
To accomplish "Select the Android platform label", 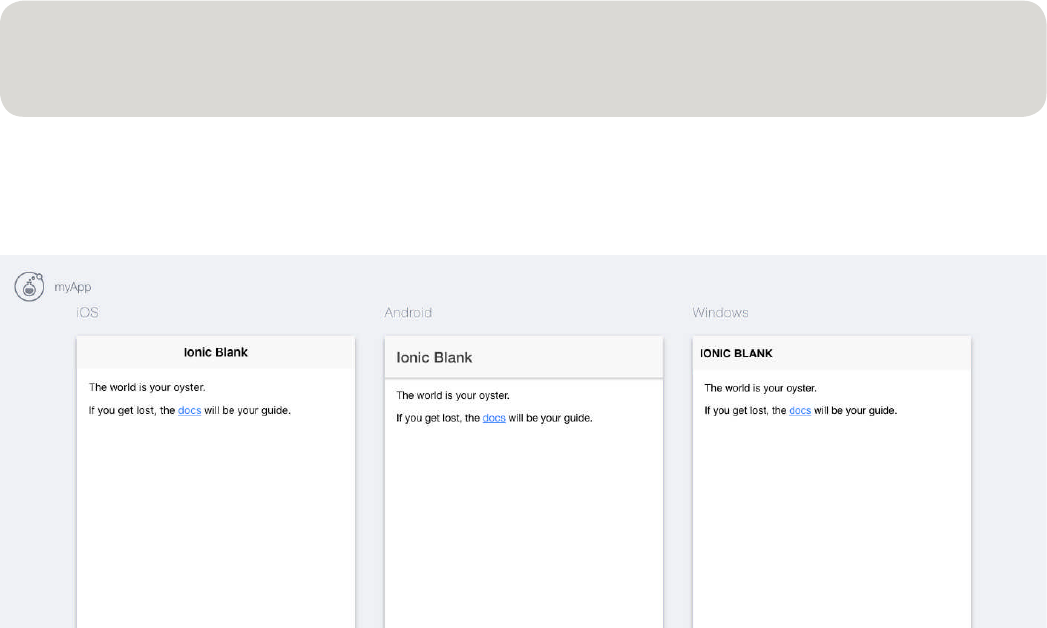I will (x=408, y=312).
